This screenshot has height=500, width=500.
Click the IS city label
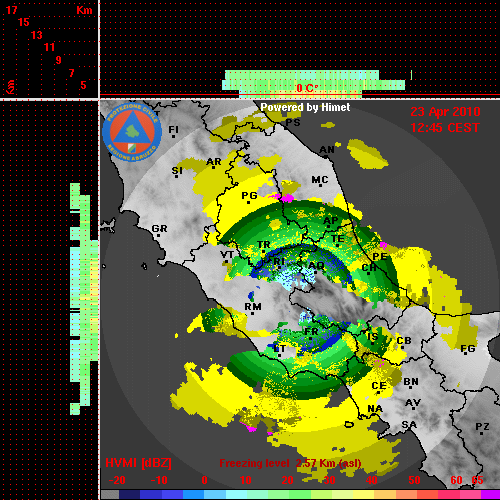(x=373, y=337)
